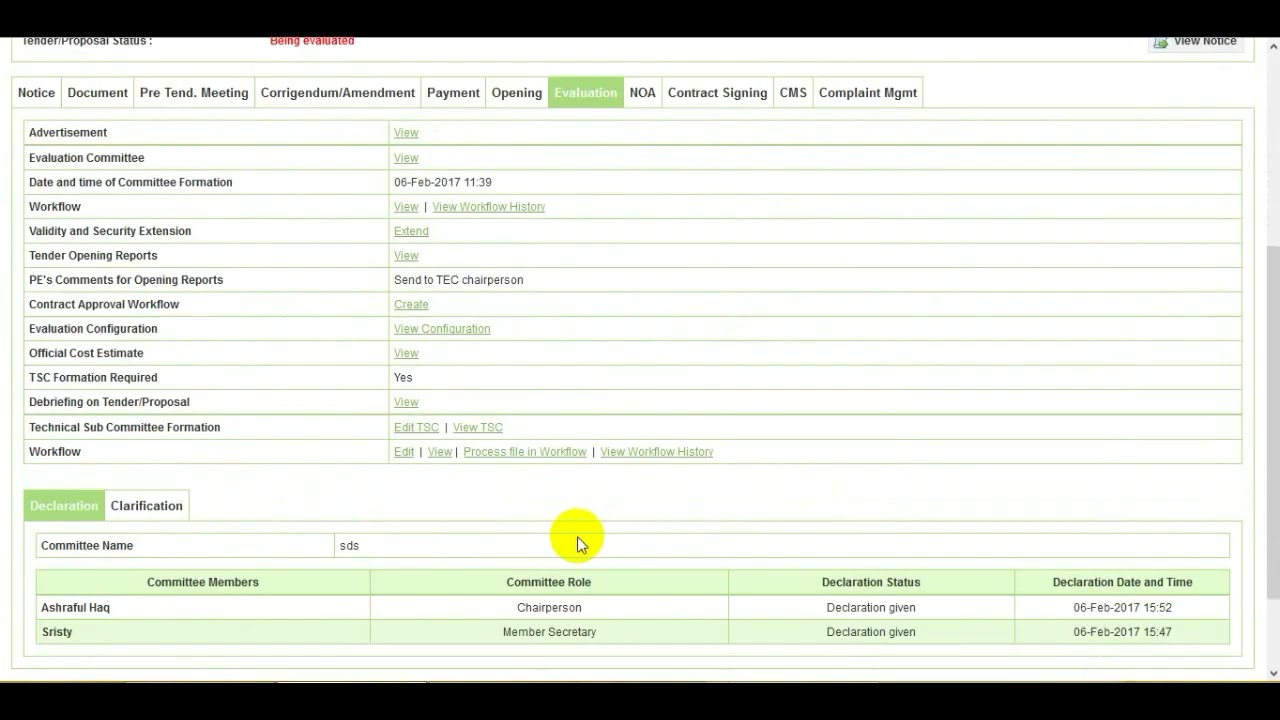Click Edit in the bottom Workflow row
Image resolution: width=1280 pixels, height=720 pixels.
pos(404,452)
